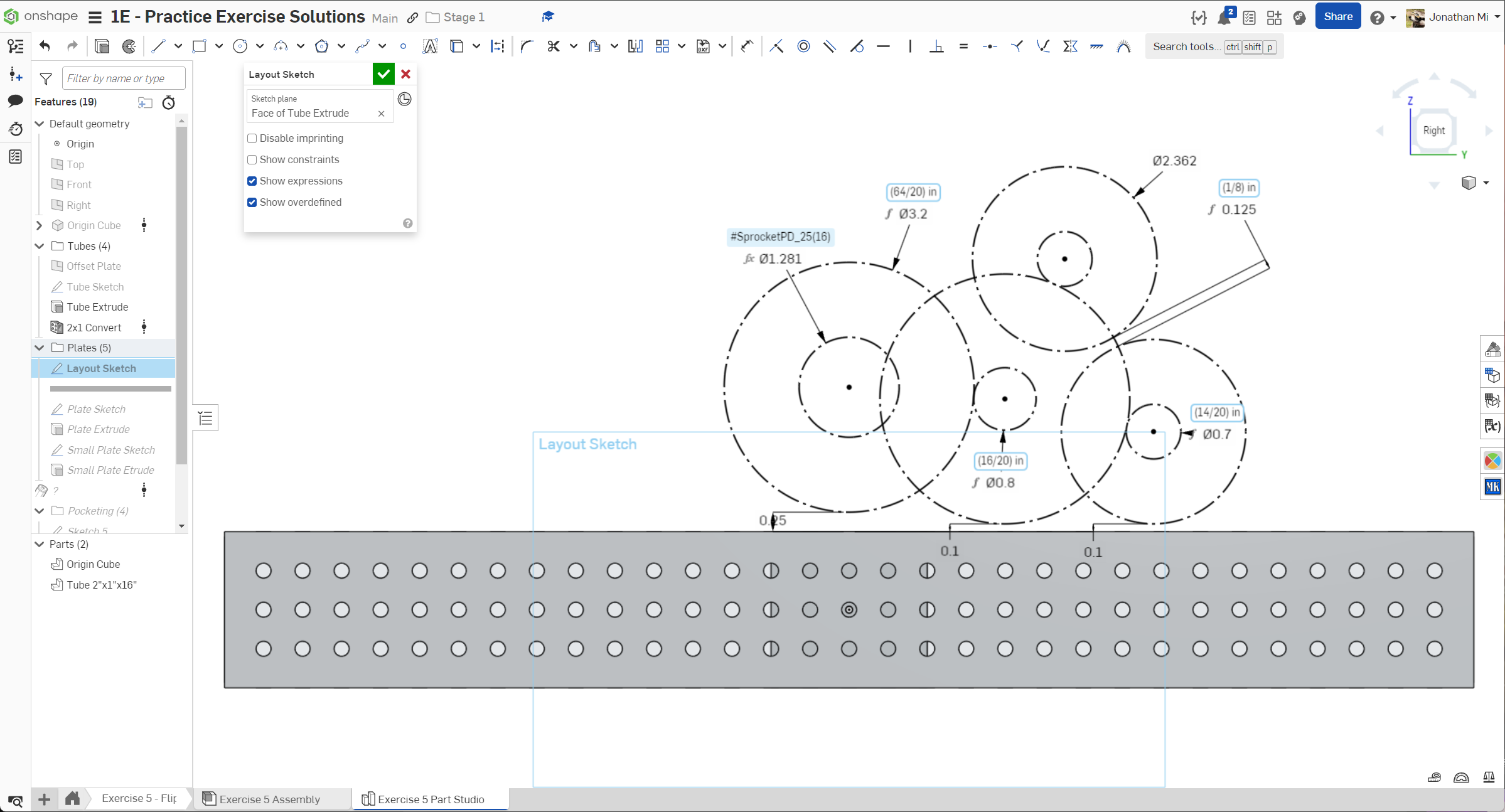The image size is (1505, 812).
Task: Expand the Origin Cube feature
Action: [x=40, y=225]
